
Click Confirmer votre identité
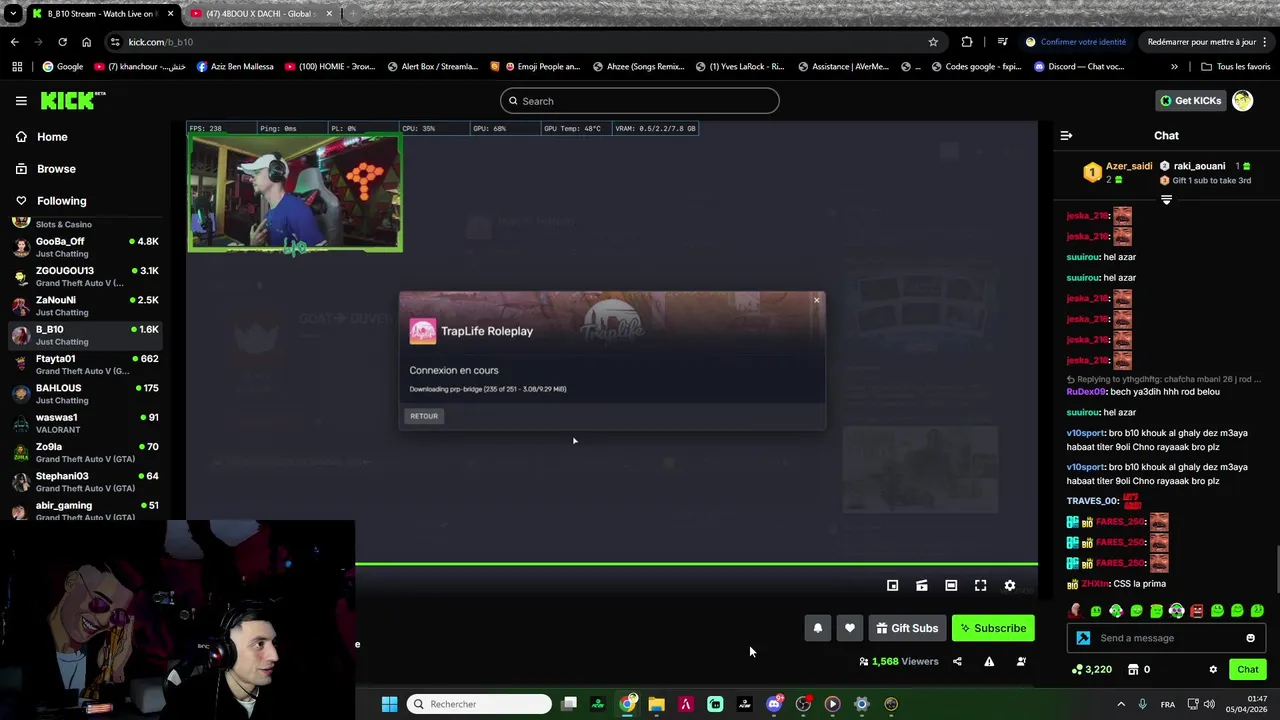coord(1076,42)
